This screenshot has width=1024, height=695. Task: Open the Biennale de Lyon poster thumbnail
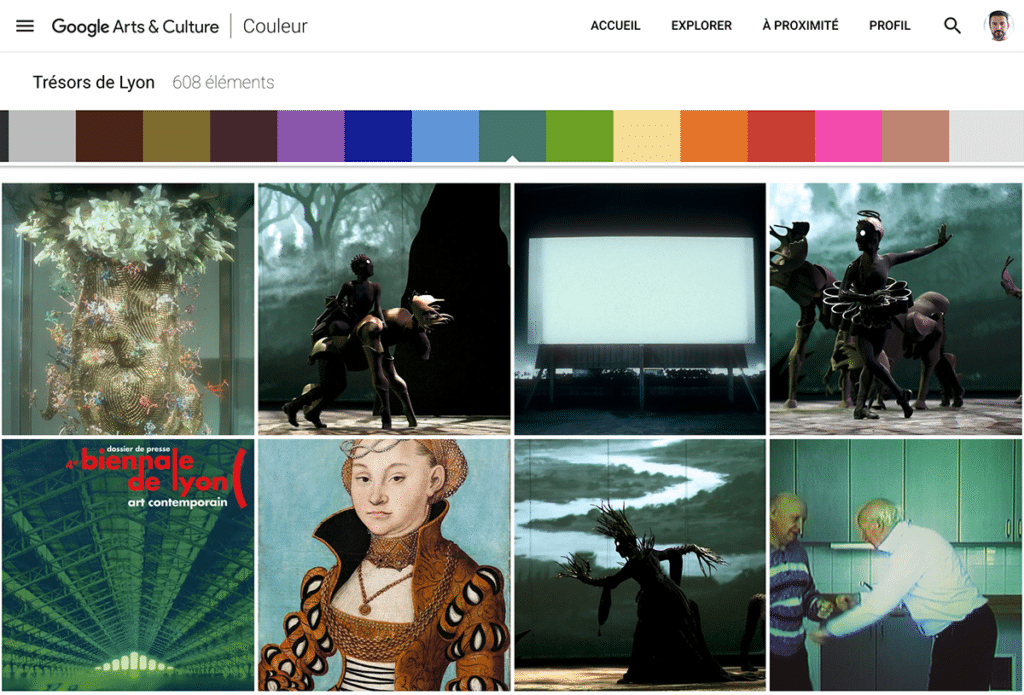click(x=128, y=565)
